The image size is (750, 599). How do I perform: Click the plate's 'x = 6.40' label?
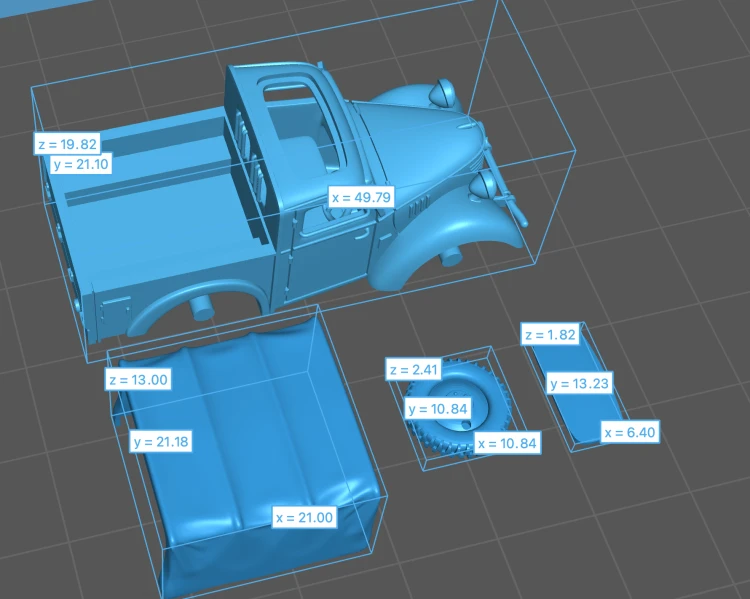pos(629,433)
